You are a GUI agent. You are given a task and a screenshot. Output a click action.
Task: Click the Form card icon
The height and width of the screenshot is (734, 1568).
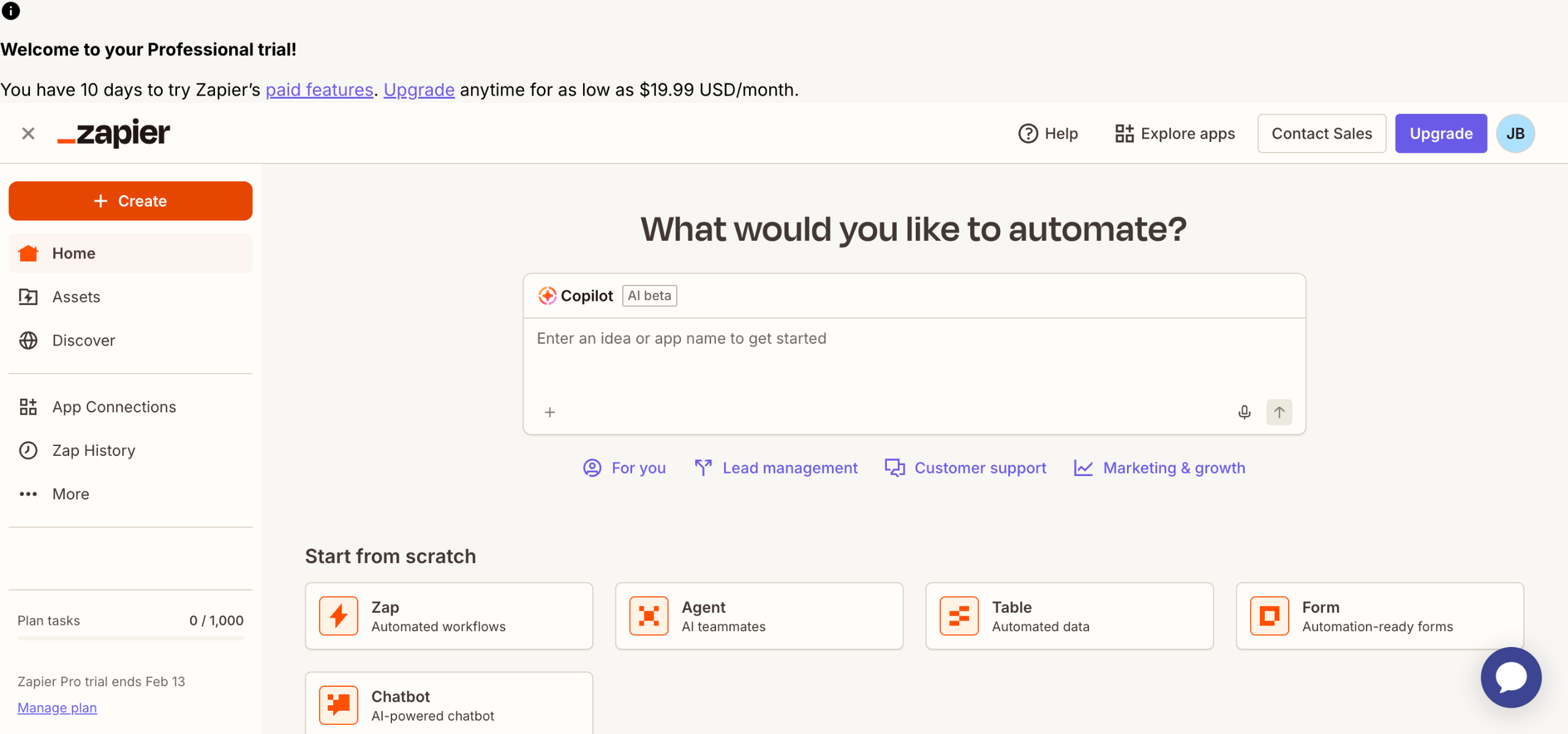pyautogui.click(x=1269, y=616)
